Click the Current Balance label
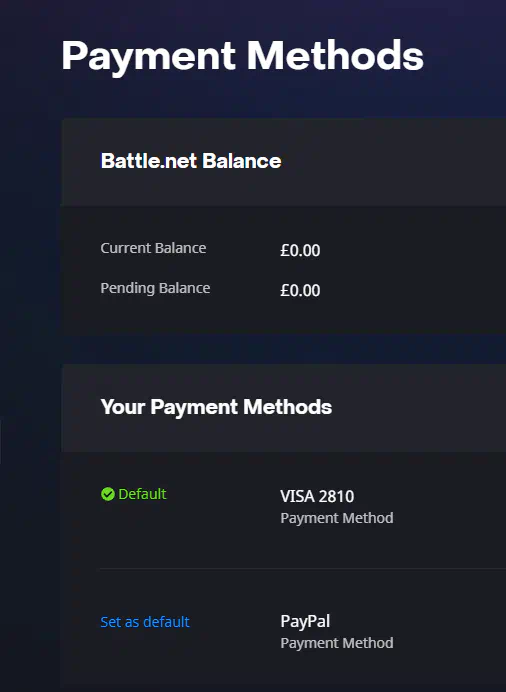 [x=153, y=248]
